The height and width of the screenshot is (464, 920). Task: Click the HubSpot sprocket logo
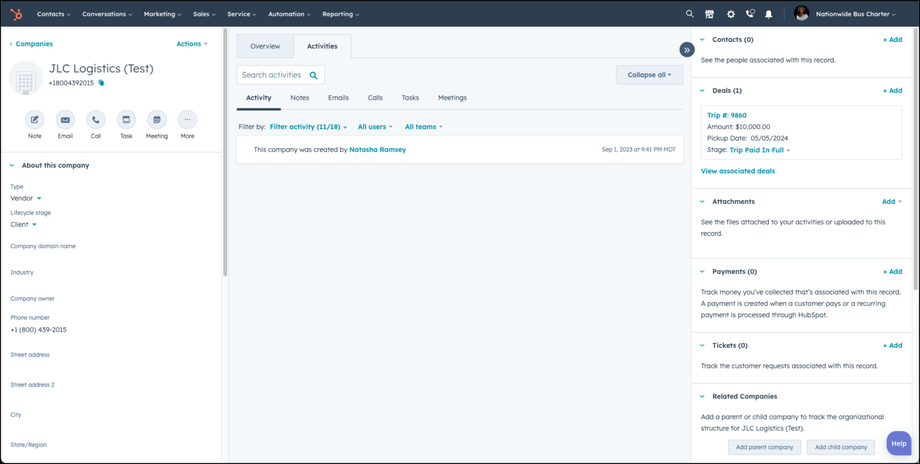16,14
